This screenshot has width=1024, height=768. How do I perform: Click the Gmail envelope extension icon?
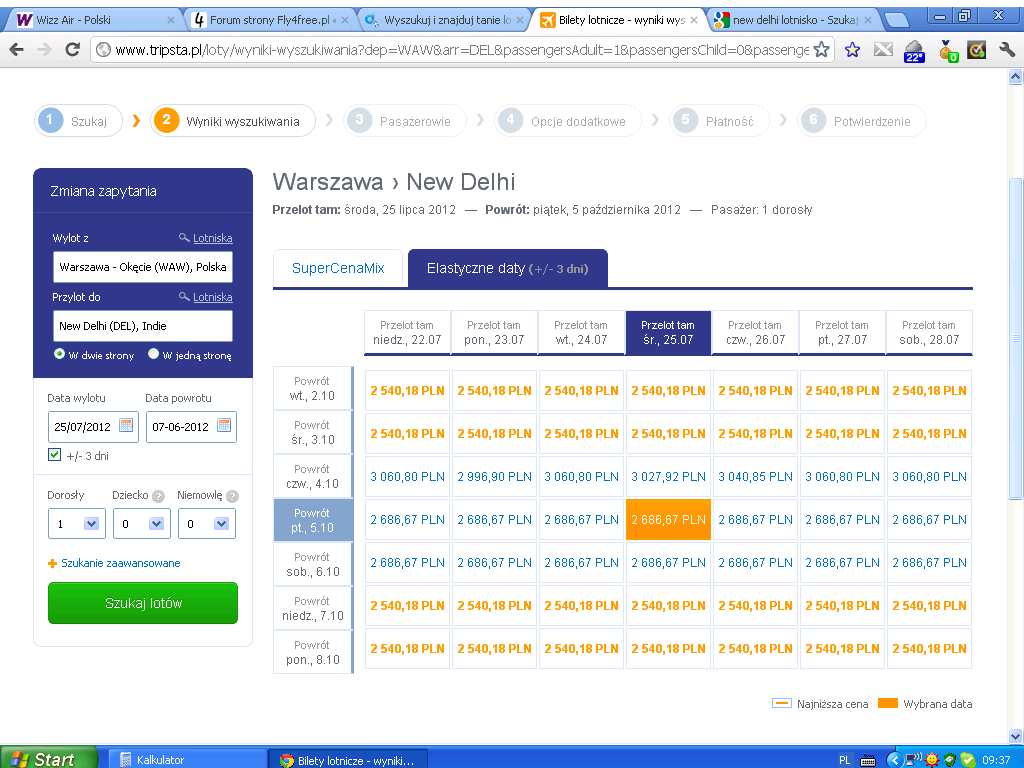pos(883,49)
